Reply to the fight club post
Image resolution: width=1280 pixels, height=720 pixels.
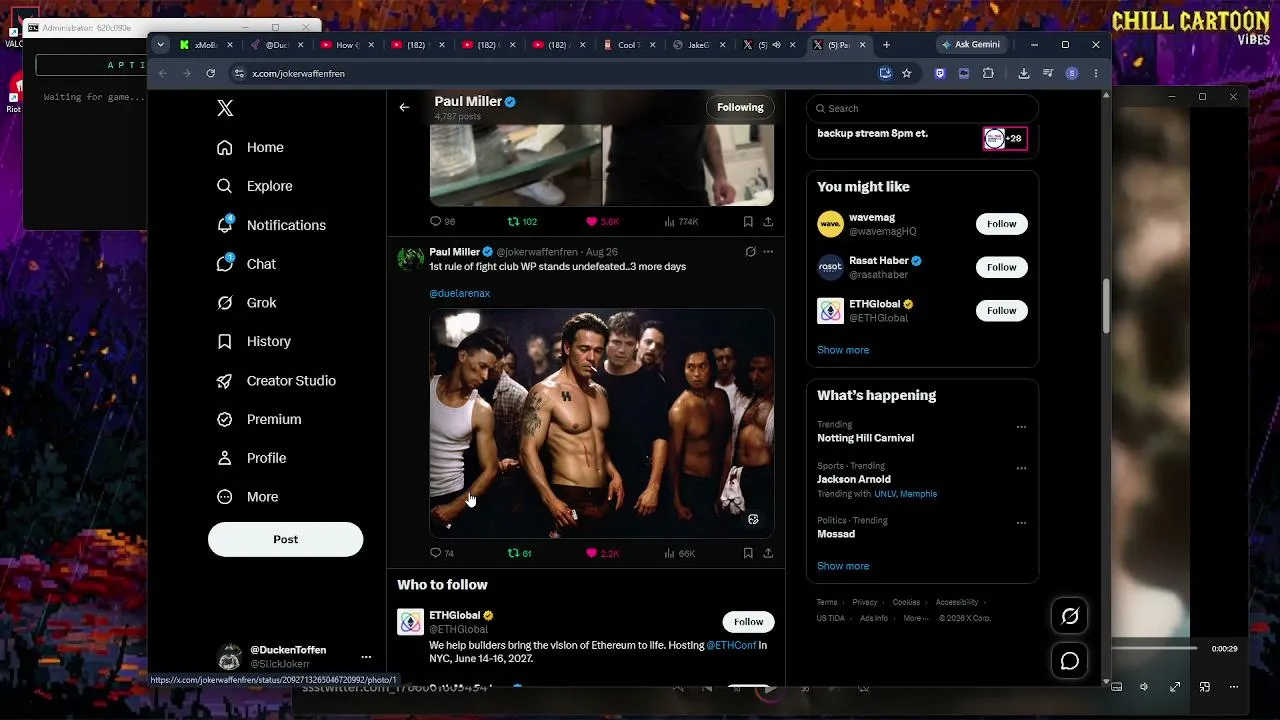pyautogui.click(x=441, y=553)
